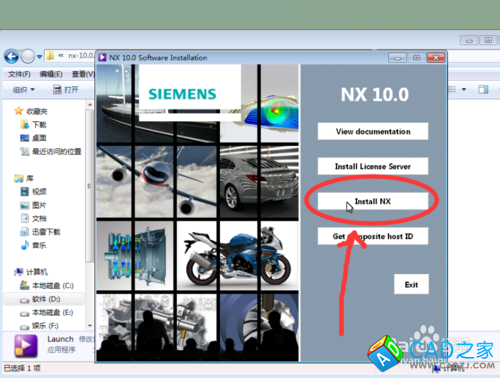The image size is (500, 378).
Task: Click Install License Server button
Action: click(373, 166)
